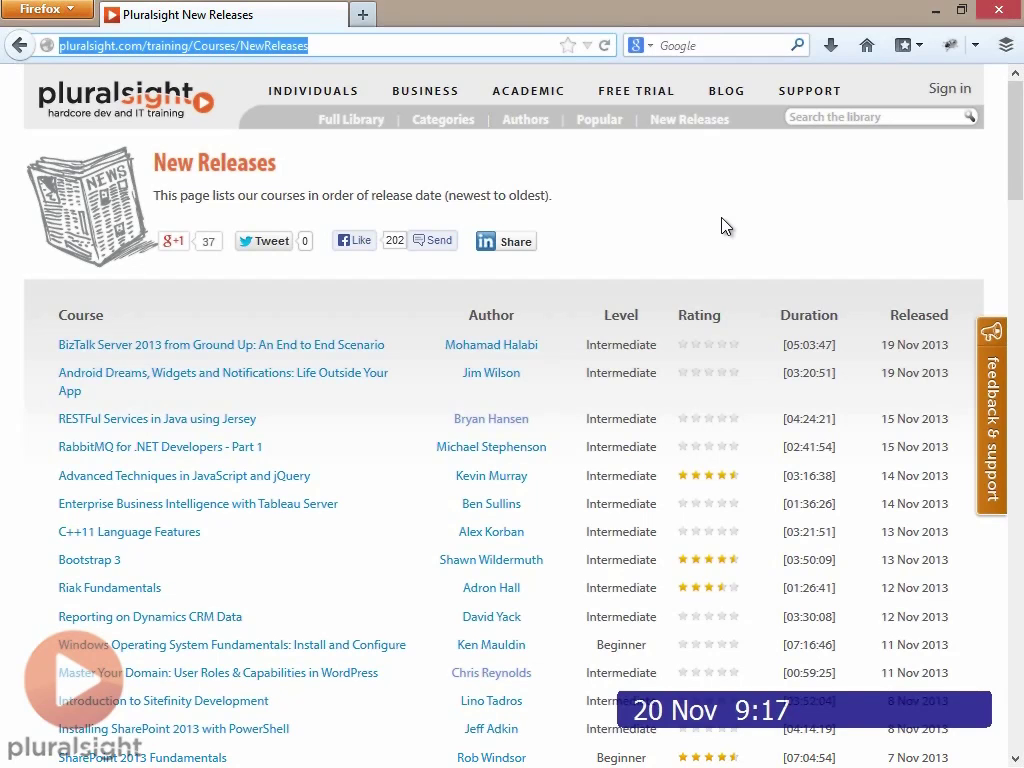
Task: Open the toolbar overflow dropdown arrow
Action: tap(976, 45)
